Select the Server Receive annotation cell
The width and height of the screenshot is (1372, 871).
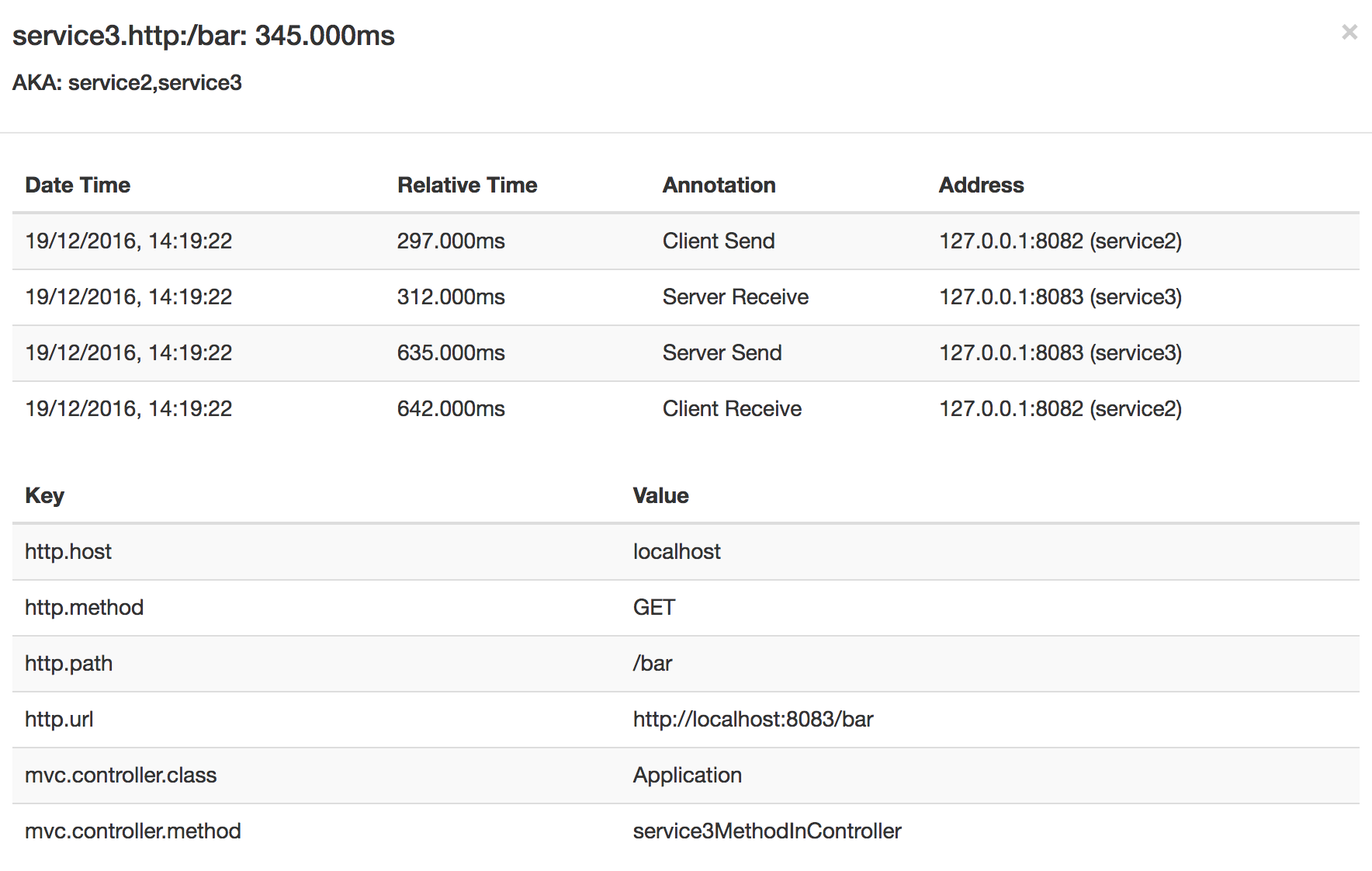735,297
